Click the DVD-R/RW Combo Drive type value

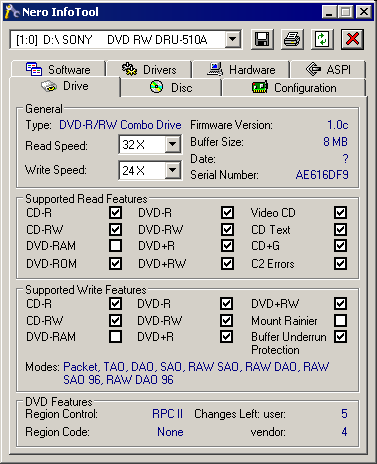(120, 125)
